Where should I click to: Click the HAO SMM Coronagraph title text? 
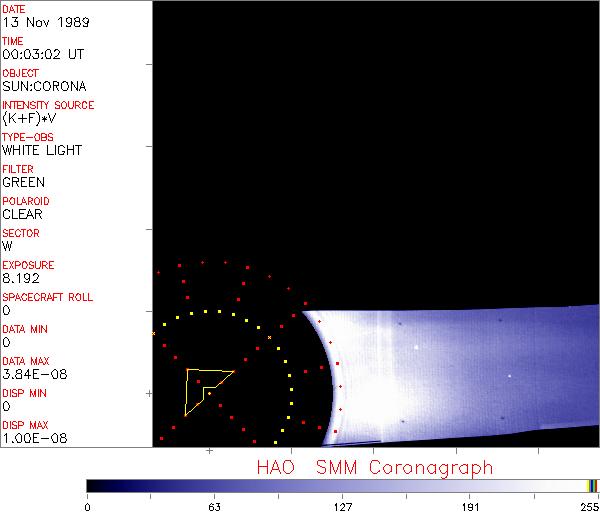point(374,466)
